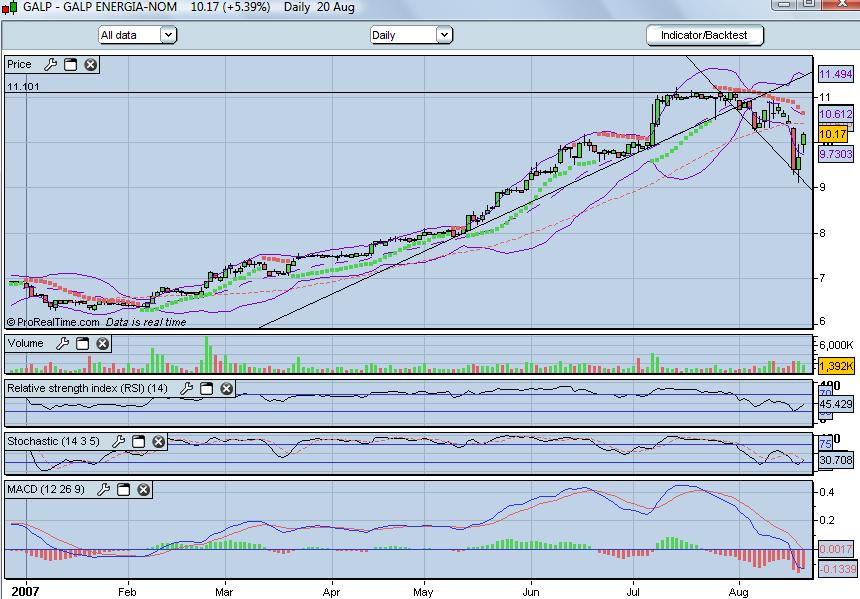
Task: Click the Price panel label
Action: 19,64
